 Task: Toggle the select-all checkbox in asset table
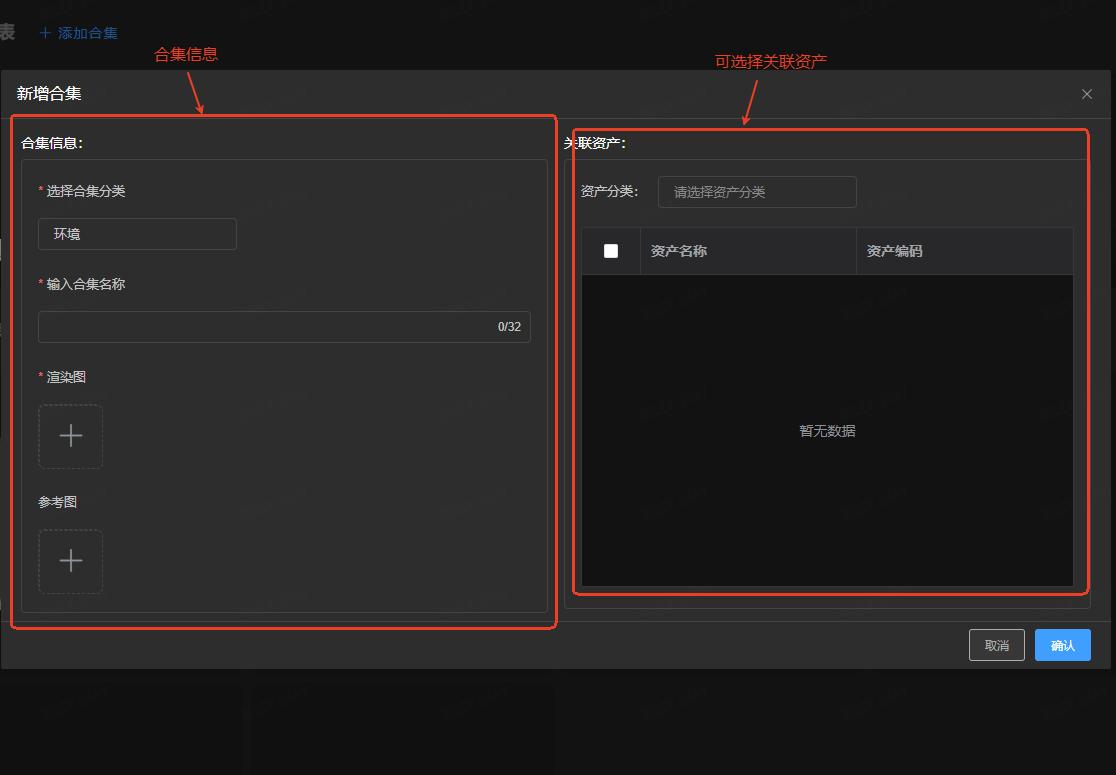611,251
